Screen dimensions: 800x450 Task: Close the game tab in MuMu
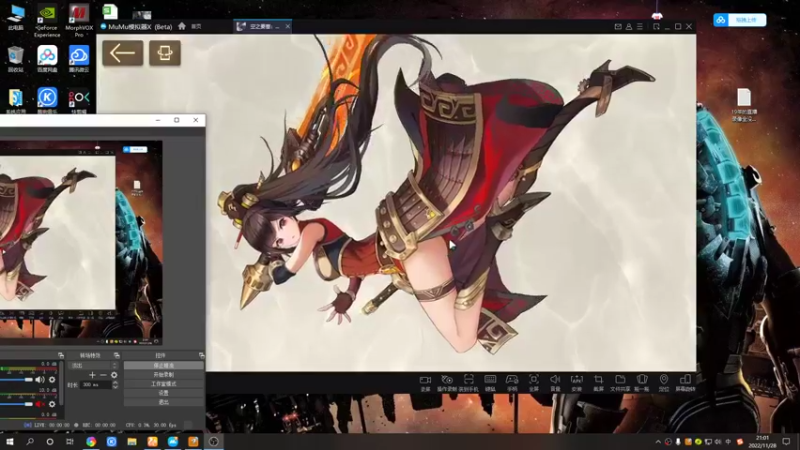coord(288,27)
